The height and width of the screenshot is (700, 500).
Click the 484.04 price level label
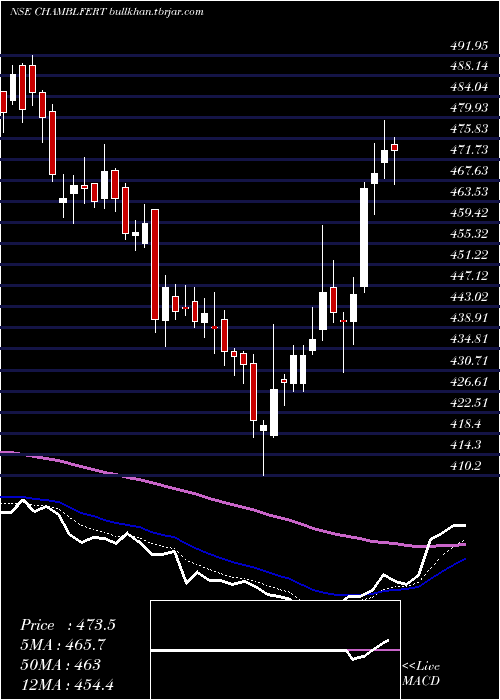468,87
